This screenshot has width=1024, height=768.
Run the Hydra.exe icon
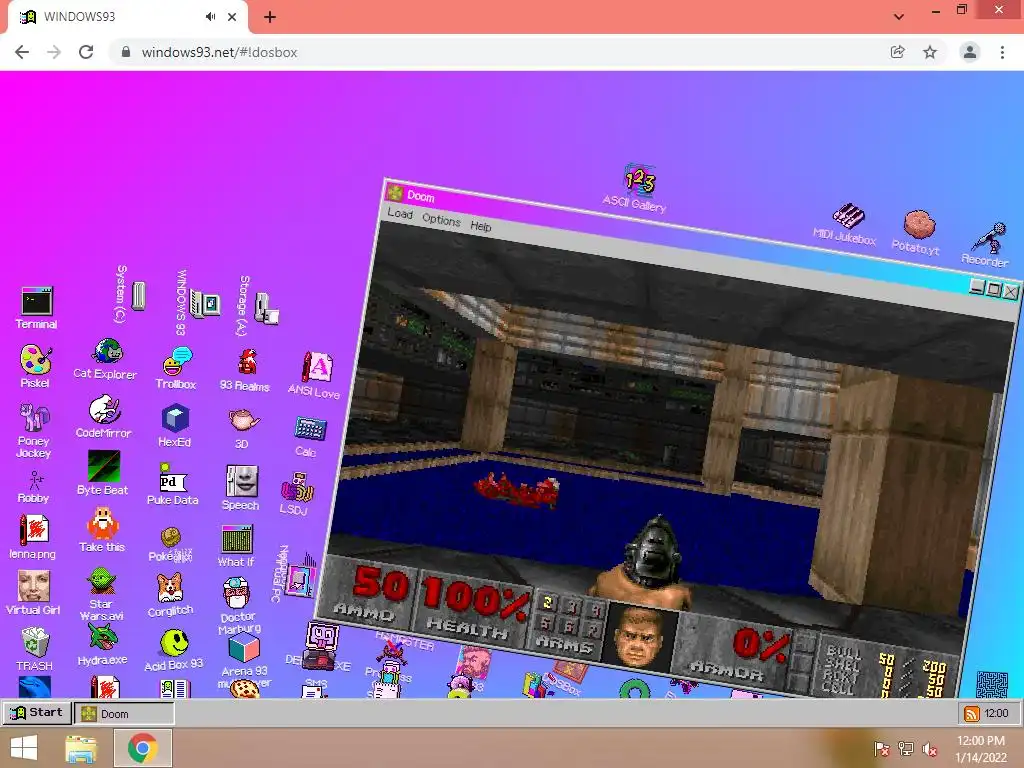(103, 644)
